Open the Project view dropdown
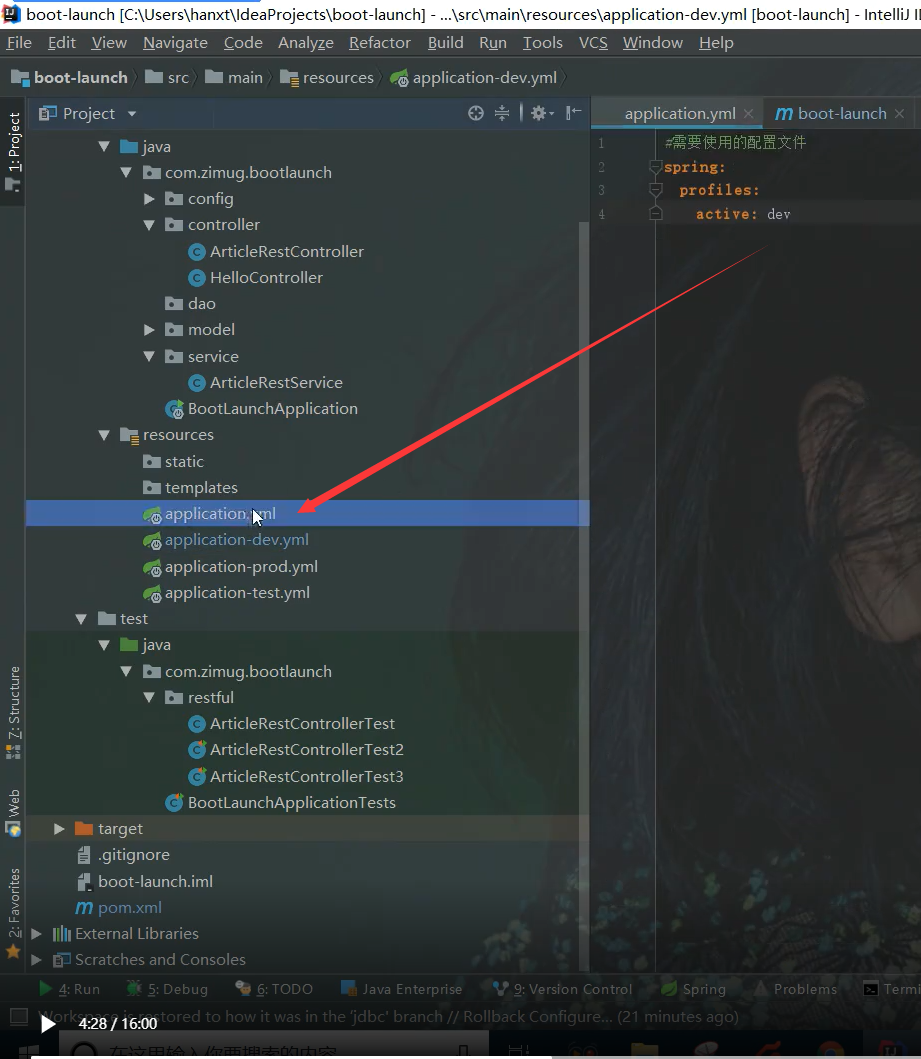The width and height of the screenshot is (921, 1059). [132, 113]
